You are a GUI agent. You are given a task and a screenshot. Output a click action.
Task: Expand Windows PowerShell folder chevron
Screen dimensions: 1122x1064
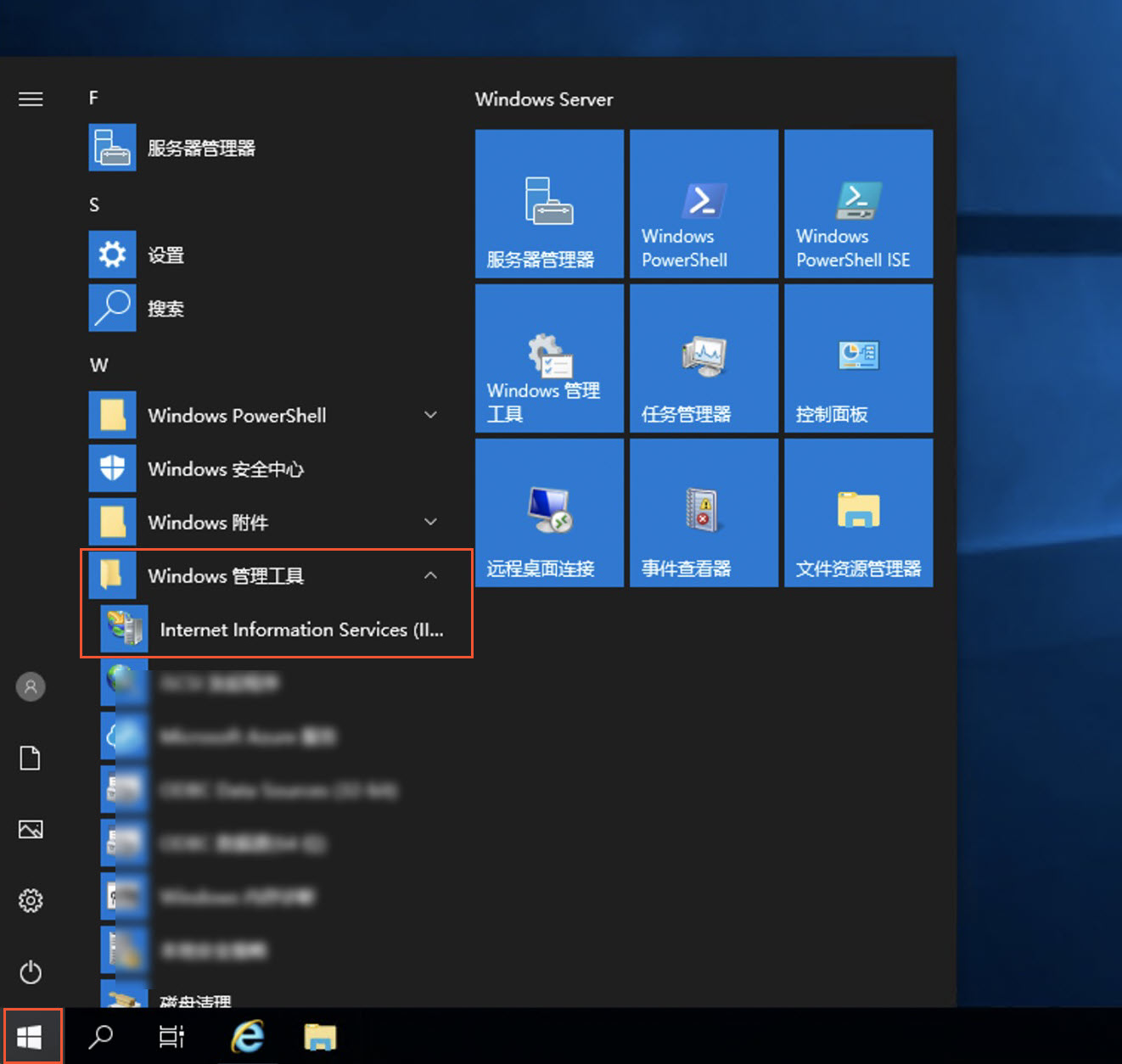(430, 415)
